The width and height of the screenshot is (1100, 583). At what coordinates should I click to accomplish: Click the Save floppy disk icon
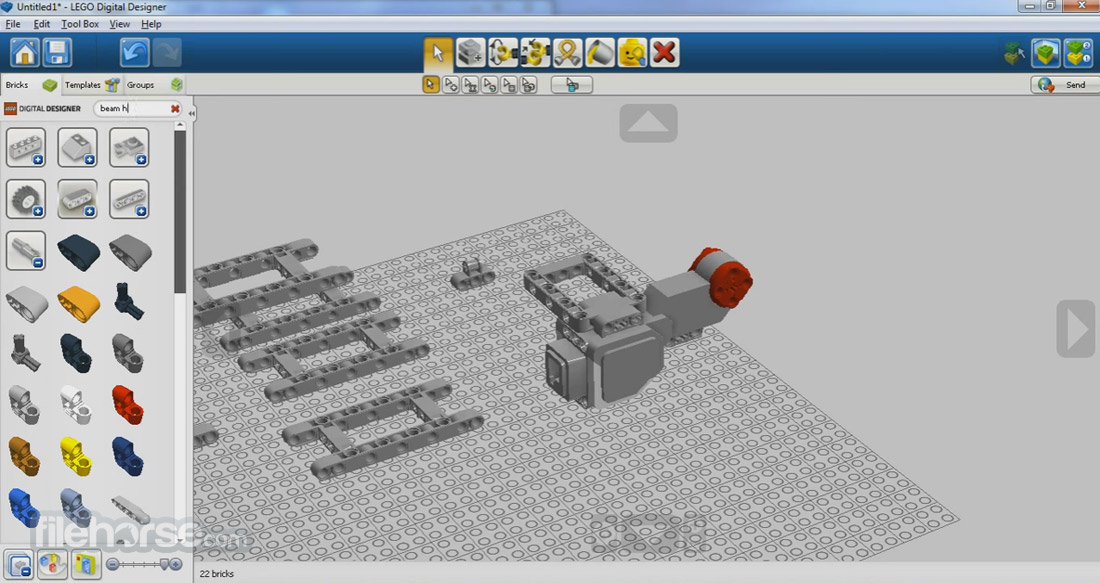coord(57,53)
